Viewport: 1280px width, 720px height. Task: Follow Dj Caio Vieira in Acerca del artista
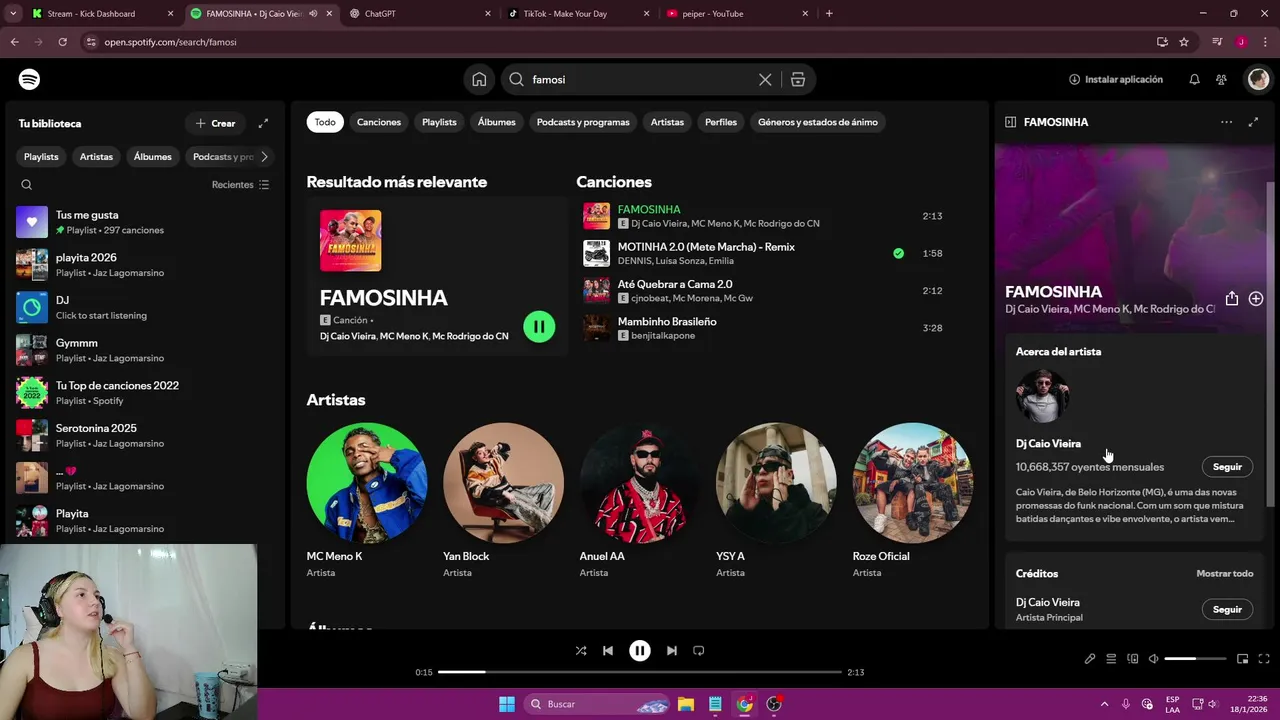1227,467
